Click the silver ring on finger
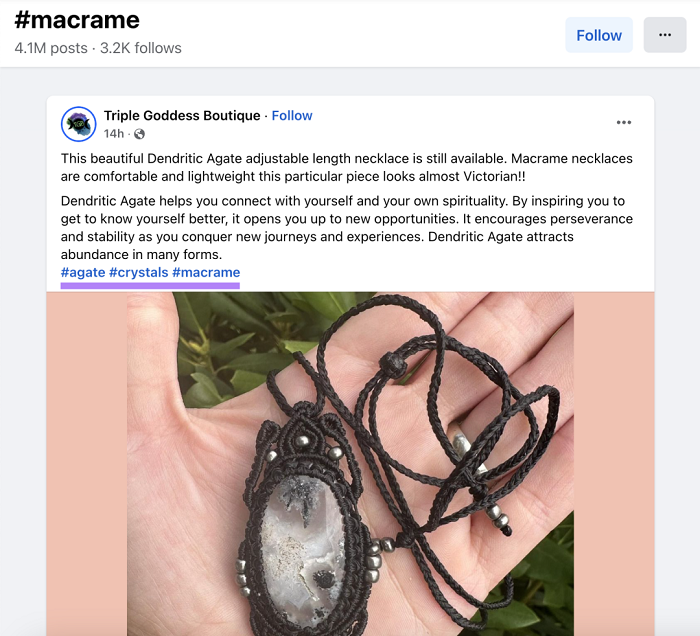 point(463,446)
